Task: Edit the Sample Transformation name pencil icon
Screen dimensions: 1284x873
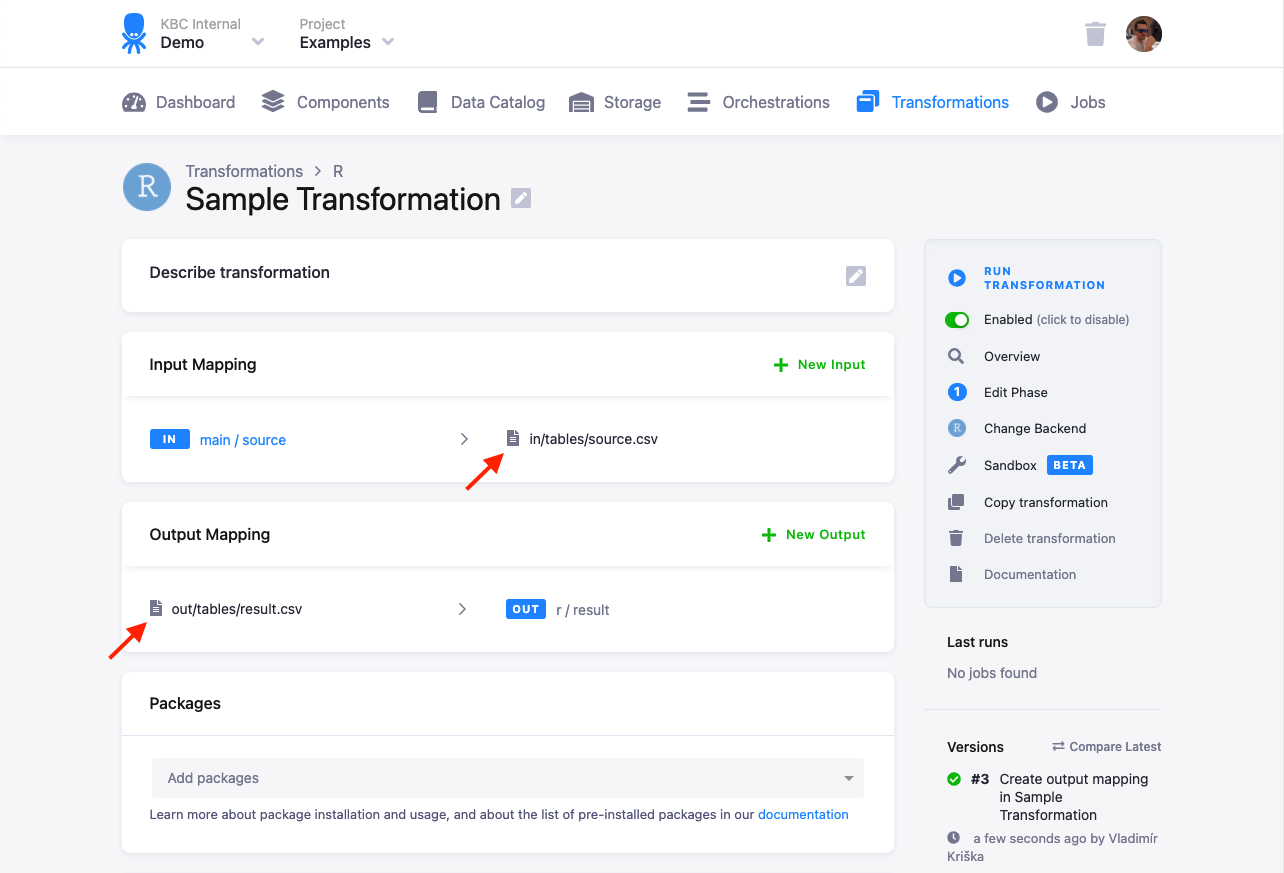Action: tap(521, 198)
